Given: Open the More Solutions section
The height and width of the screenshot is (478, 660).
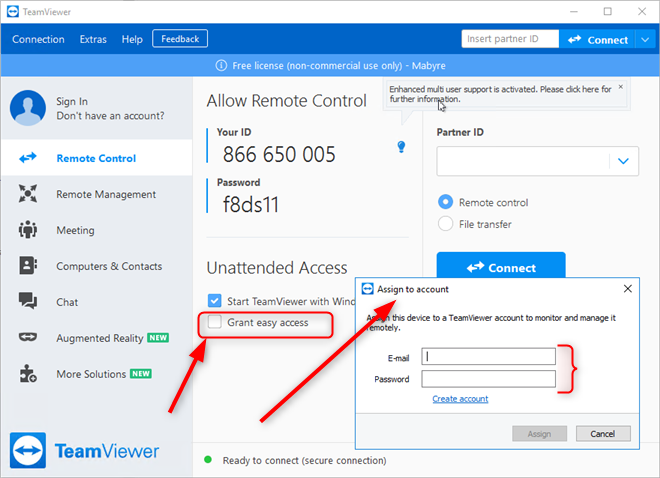Looking at the screenshot, I should [96, 374].
